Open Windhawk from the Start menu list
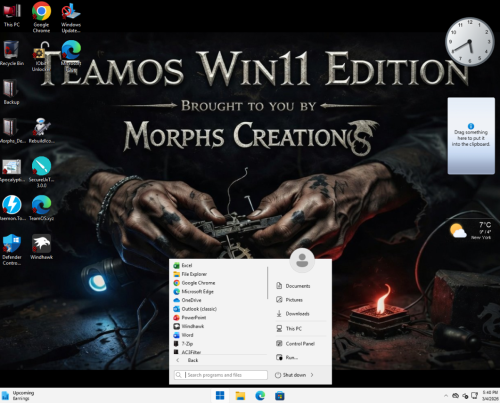500x403 pixels. click(219, 326)
